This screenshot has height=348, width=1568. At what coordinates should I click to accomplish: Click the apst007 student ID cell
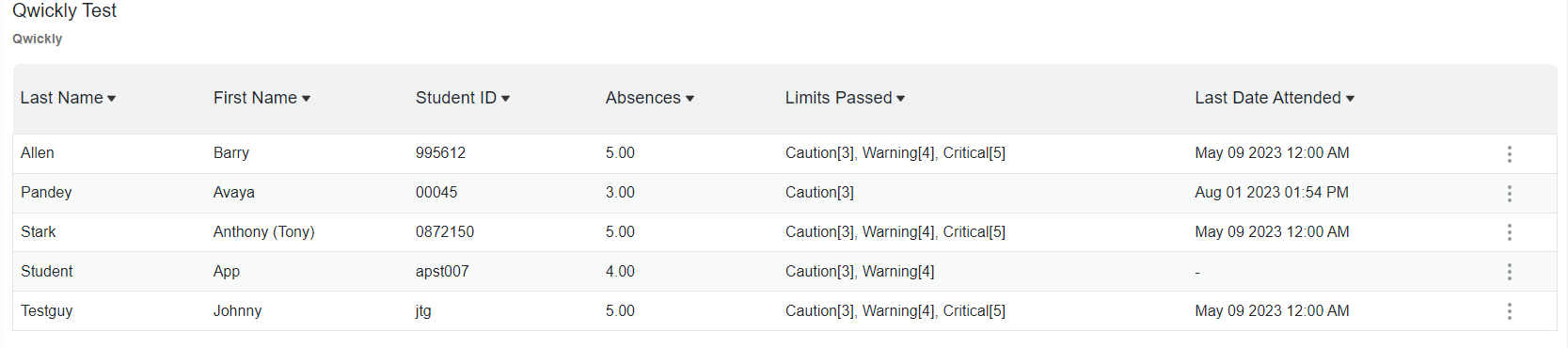point(442,271)
